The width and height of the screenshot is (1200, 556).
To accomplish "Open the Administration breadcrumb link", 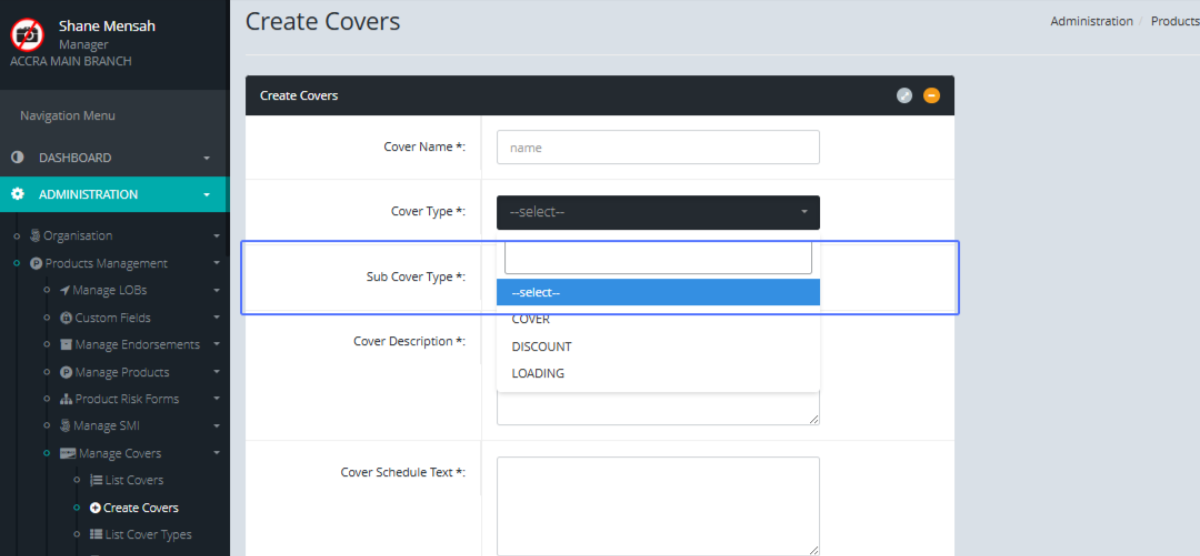I will point(1091,21).
